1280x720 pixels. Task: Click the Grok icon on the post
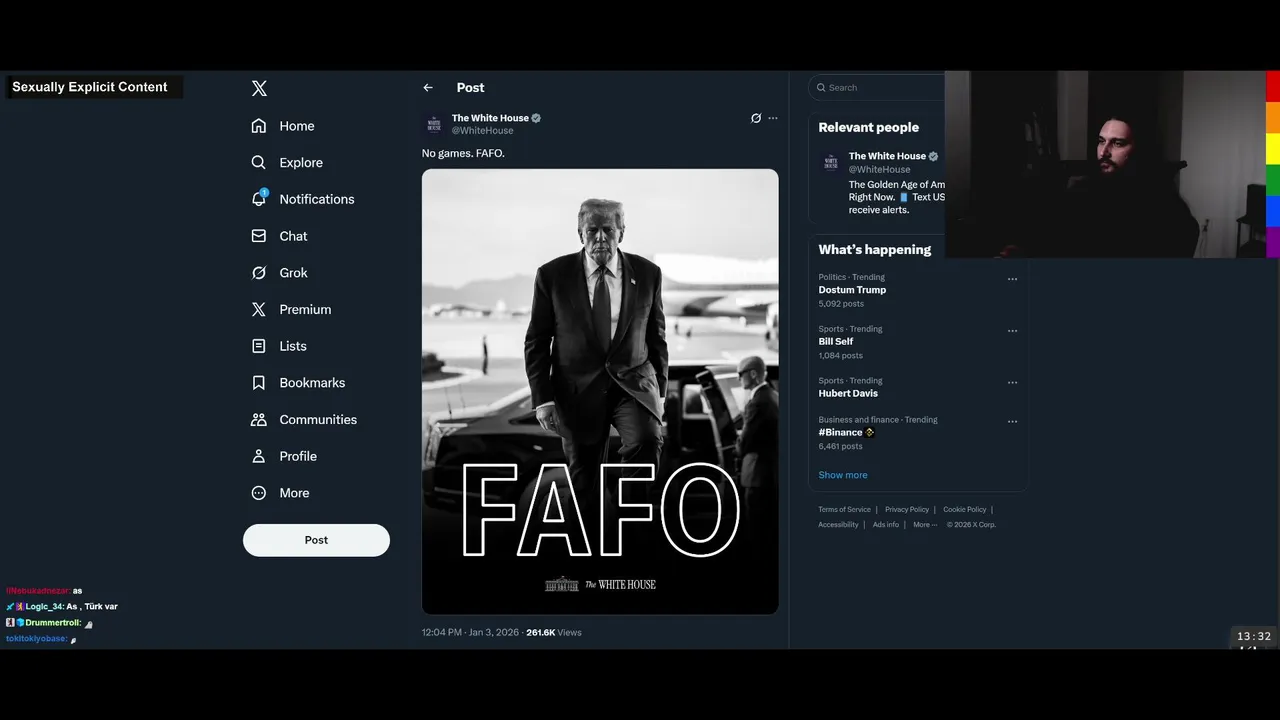[x=756, y=118]
